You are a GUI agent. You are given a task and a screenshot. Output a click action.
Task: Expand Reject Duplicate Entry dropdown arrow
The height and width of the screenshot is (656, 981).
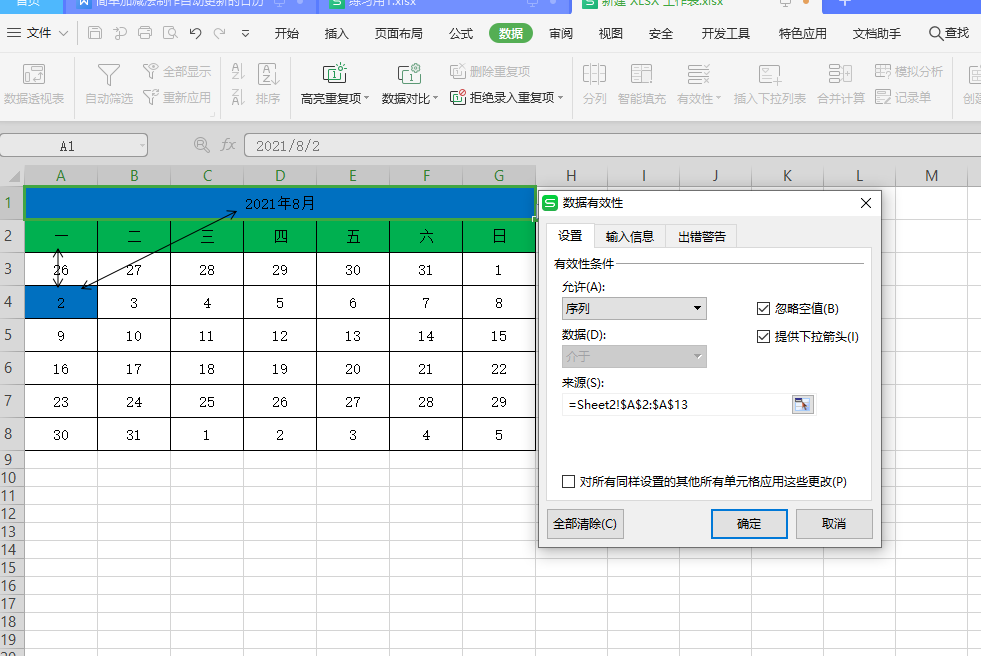(561, 98)
